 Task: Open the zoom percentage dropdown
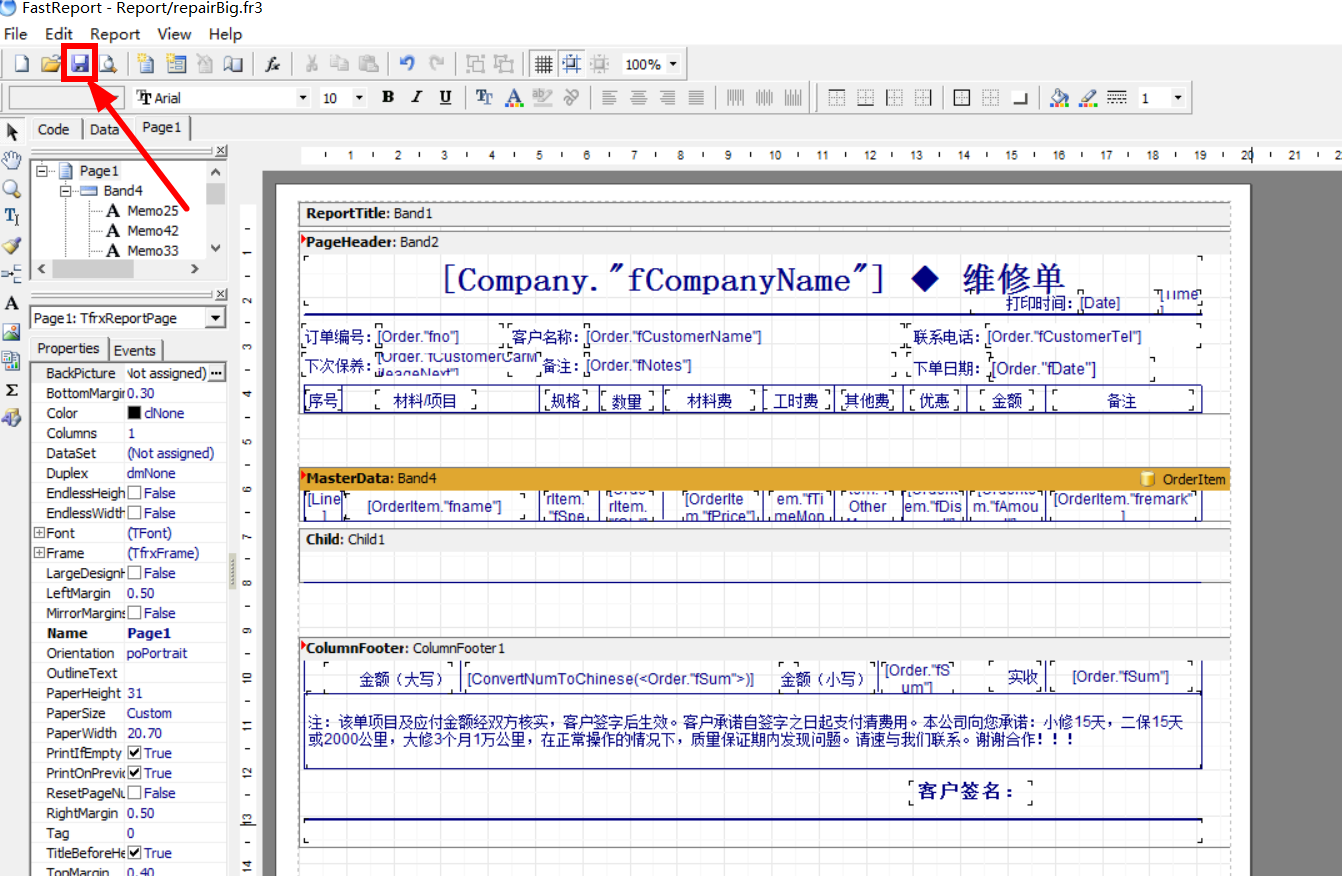(673, 64)
